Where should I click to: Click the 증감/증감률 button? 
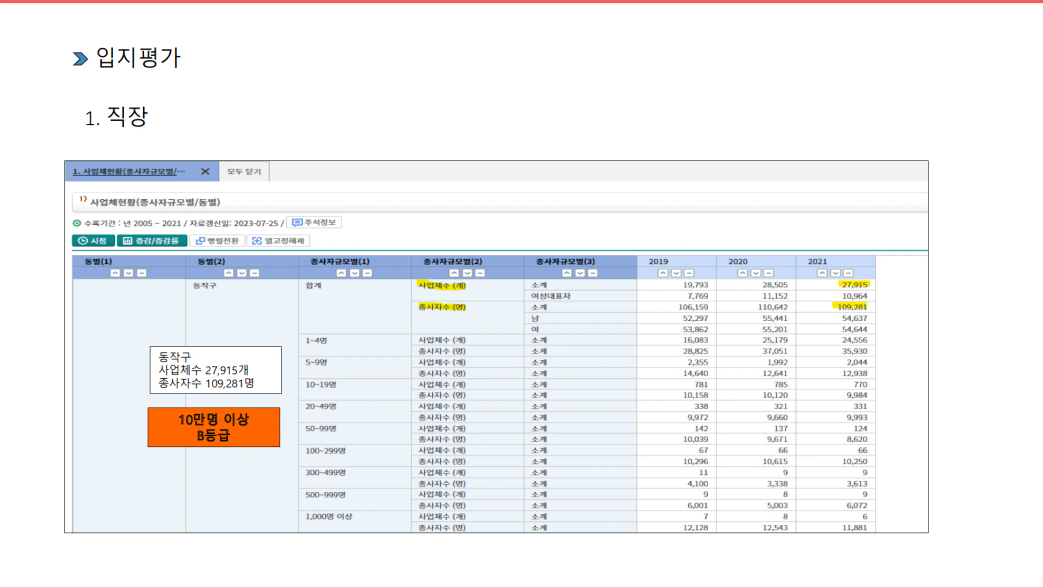click(152, 241)
